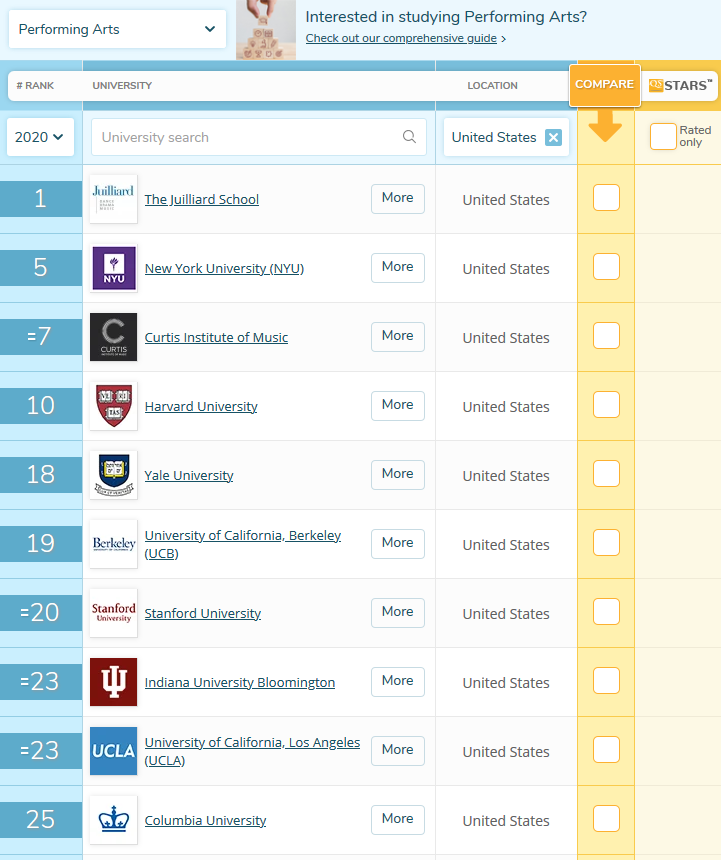Screen dimensions: 721x860
Task: Expand More for Yale University
Action: click(398, 475)
